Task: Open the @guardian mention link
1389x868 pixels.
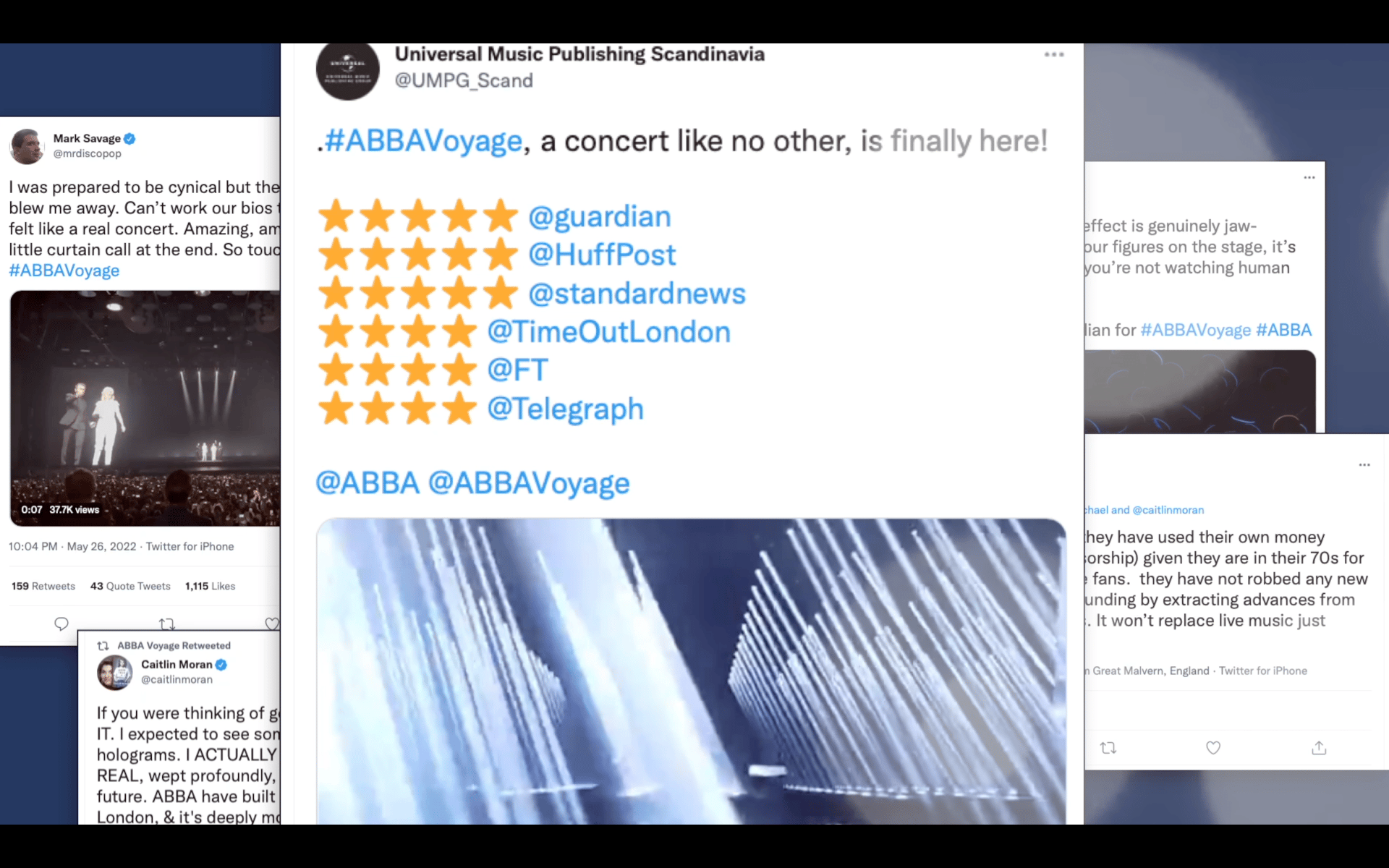Action: (x=600, y=216)
